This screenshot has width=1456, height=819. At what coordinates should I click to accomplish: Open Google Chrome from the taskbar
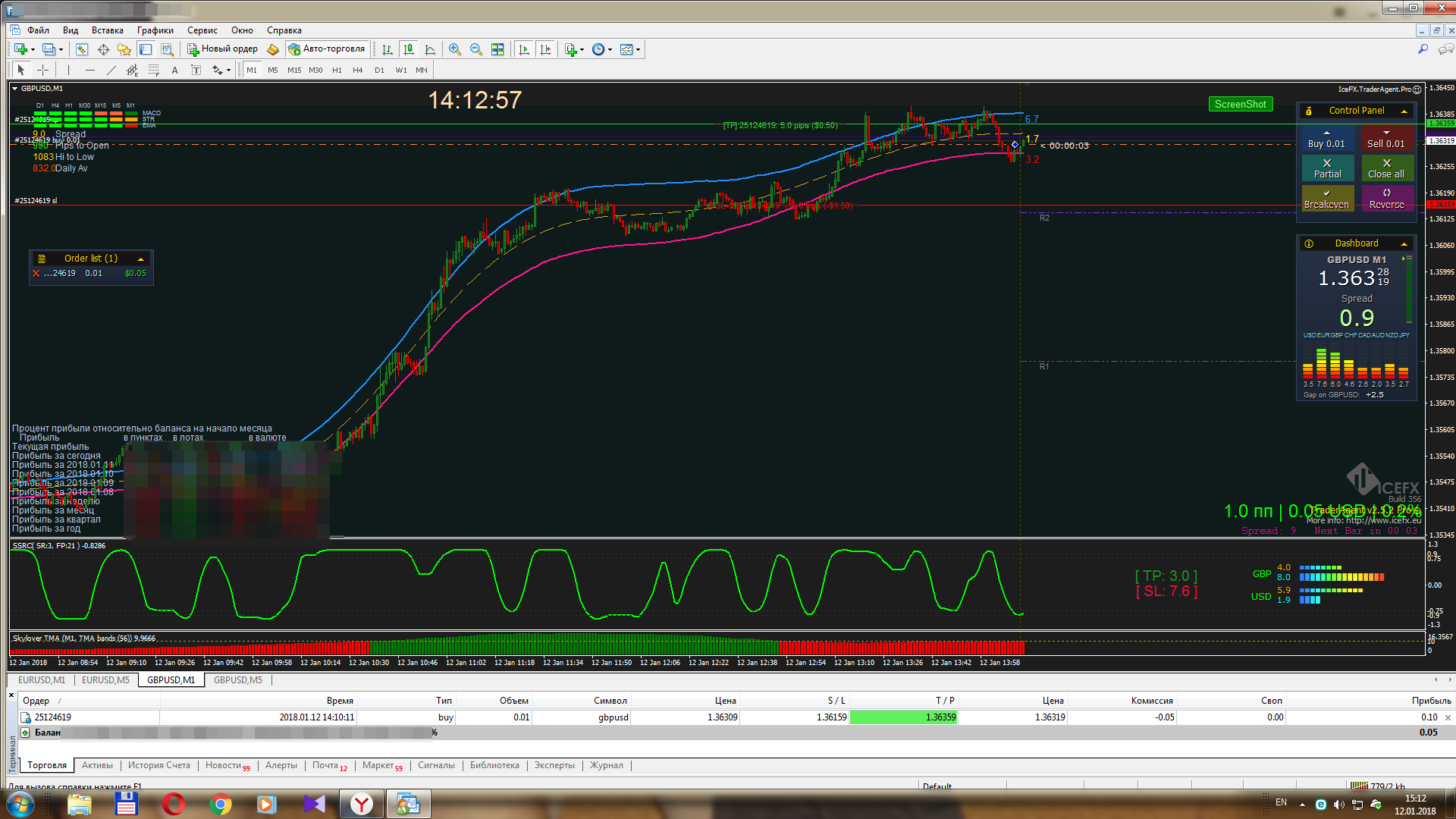click(x=221, y=804)
